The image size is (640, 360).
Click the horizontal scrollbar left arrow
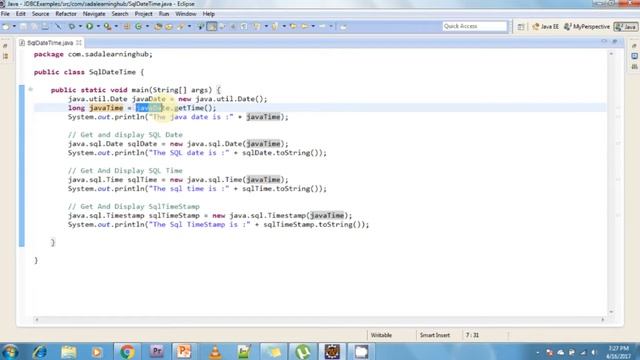point(37,320)
